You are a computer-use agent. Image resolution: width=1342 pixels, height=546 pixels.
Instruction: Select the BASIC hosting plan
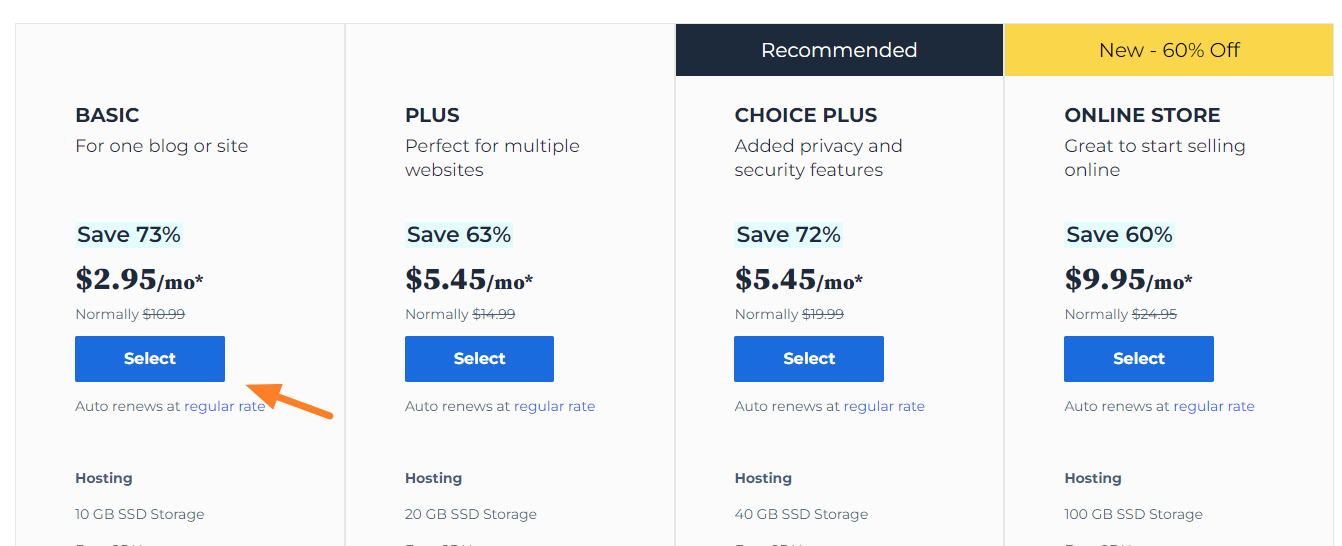150,359
